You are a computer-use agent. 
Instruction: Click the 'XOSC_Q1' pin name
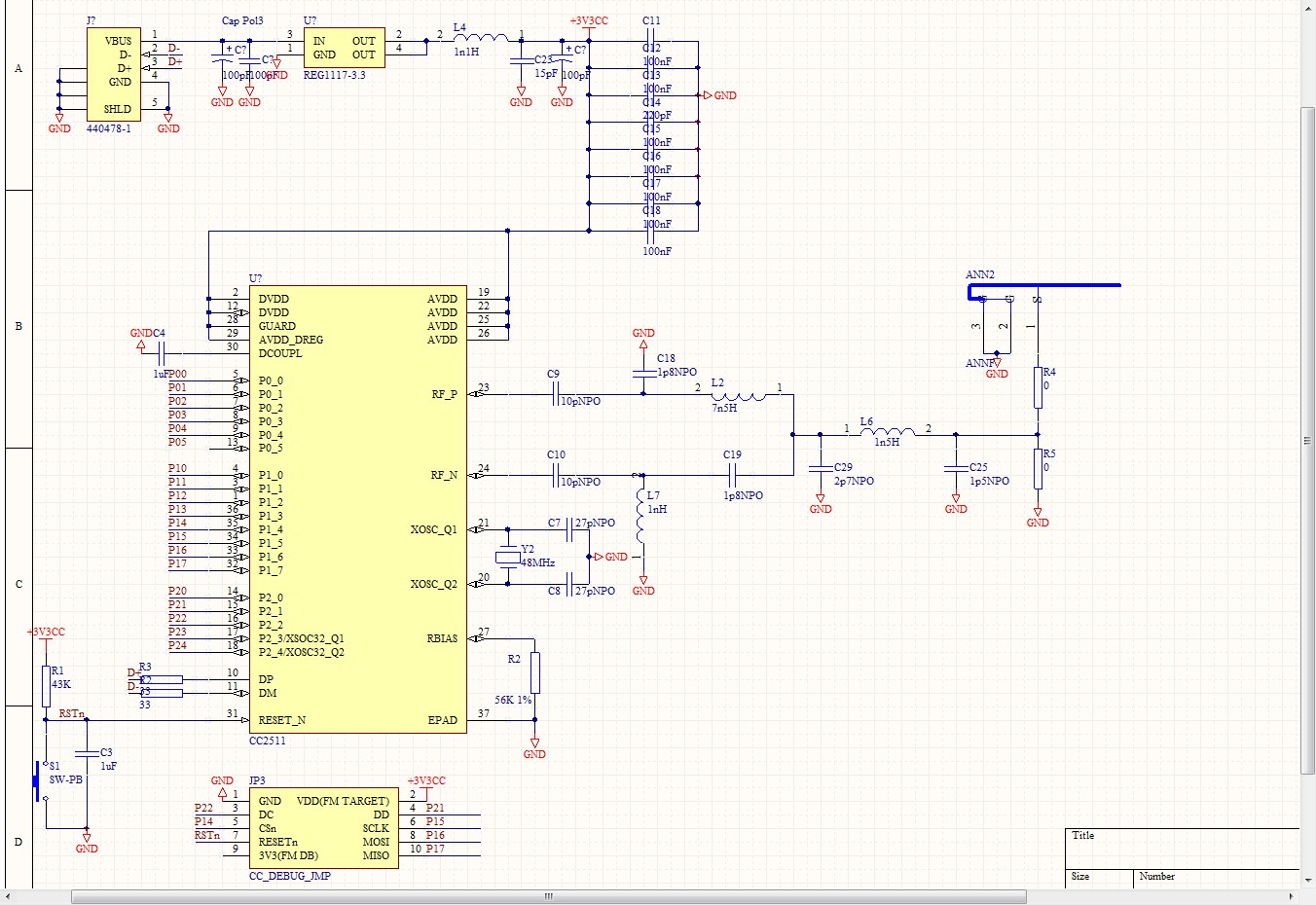(434, 529)
